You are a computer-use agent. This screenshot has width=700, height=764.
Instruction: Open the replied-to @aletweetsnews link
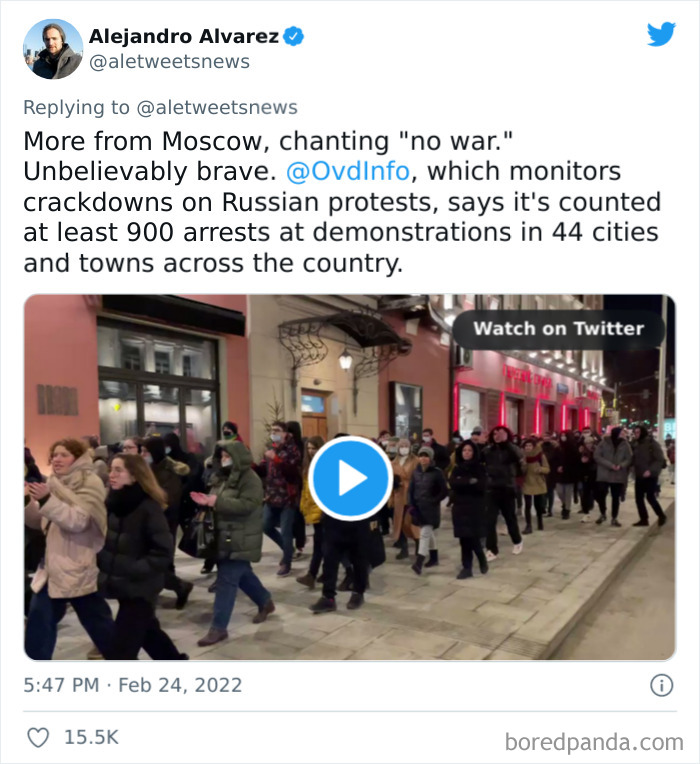click(x=217, y=107)
